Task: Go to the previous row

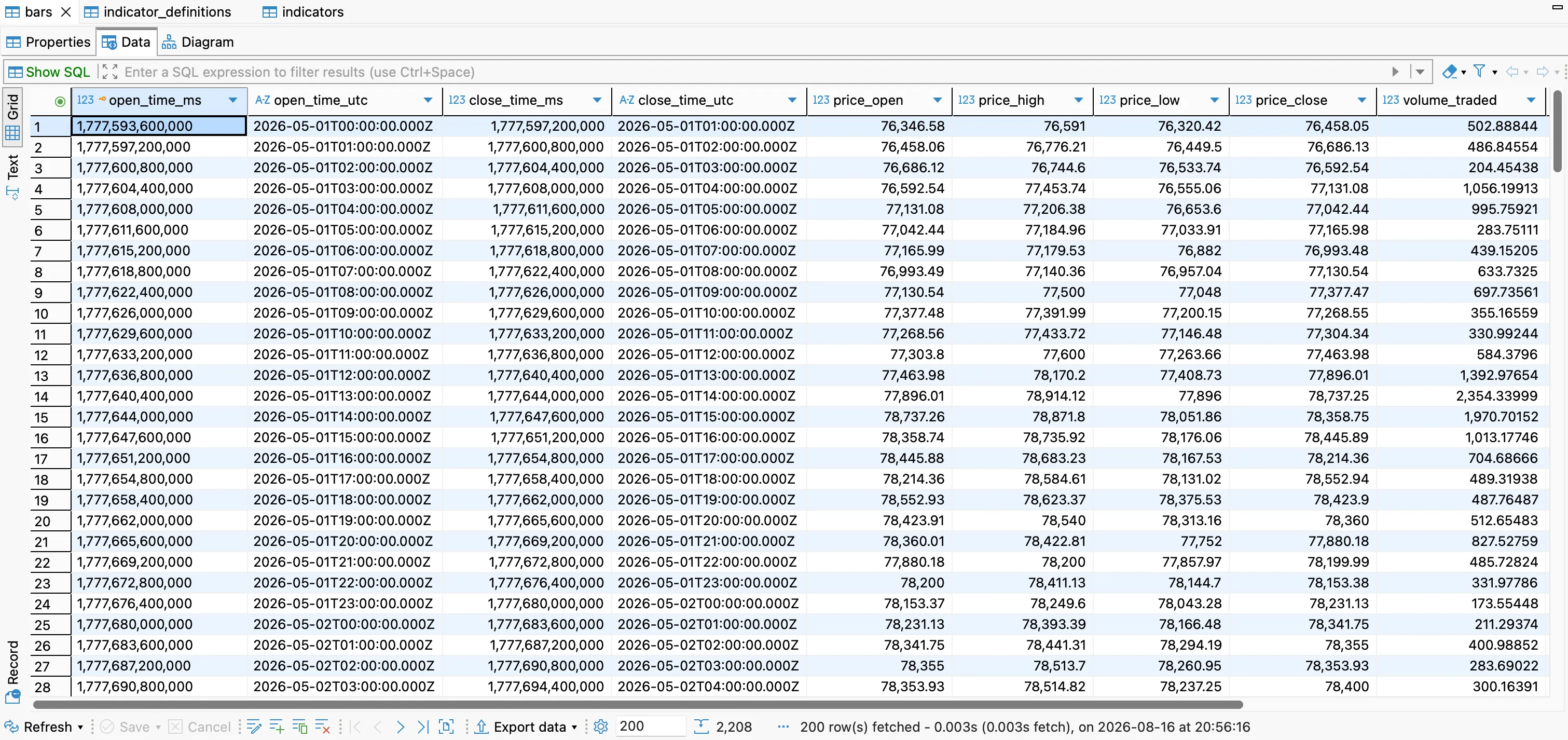Action: (378, 727)
